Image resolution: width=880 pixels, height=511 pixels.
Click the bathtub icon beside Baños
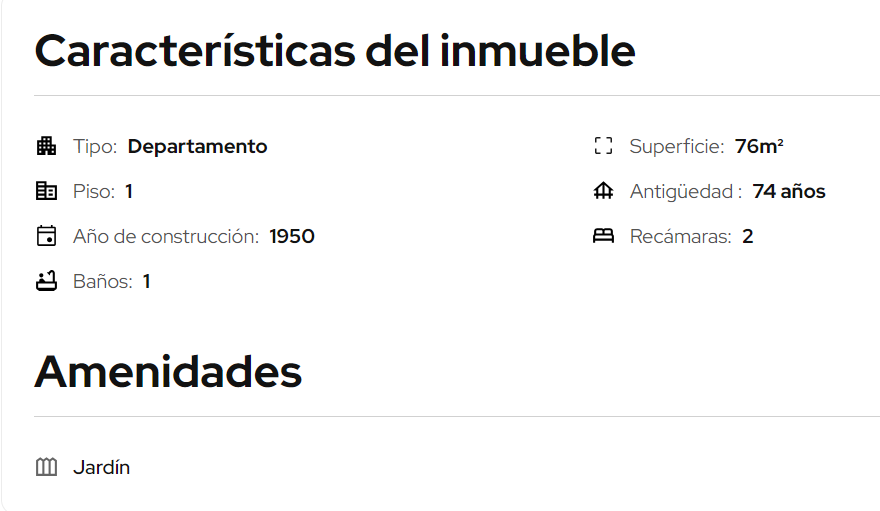click(x=46, y=281)
